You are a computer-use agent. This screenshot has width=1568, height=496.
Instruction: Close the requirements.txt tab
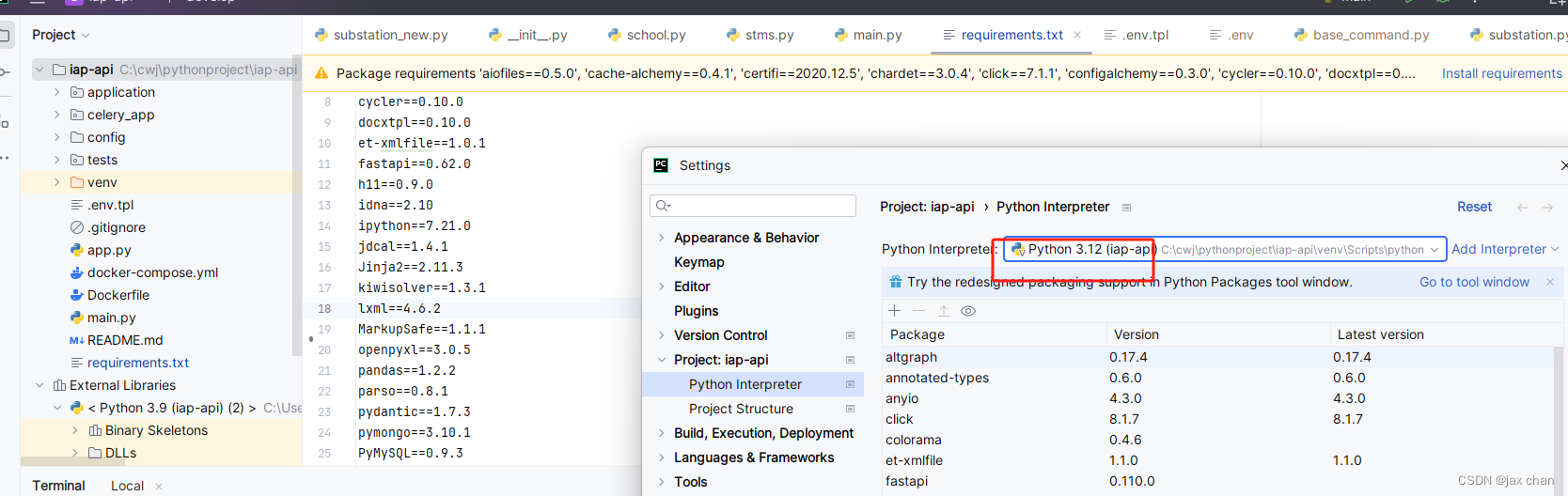[x=1077, y=35]
